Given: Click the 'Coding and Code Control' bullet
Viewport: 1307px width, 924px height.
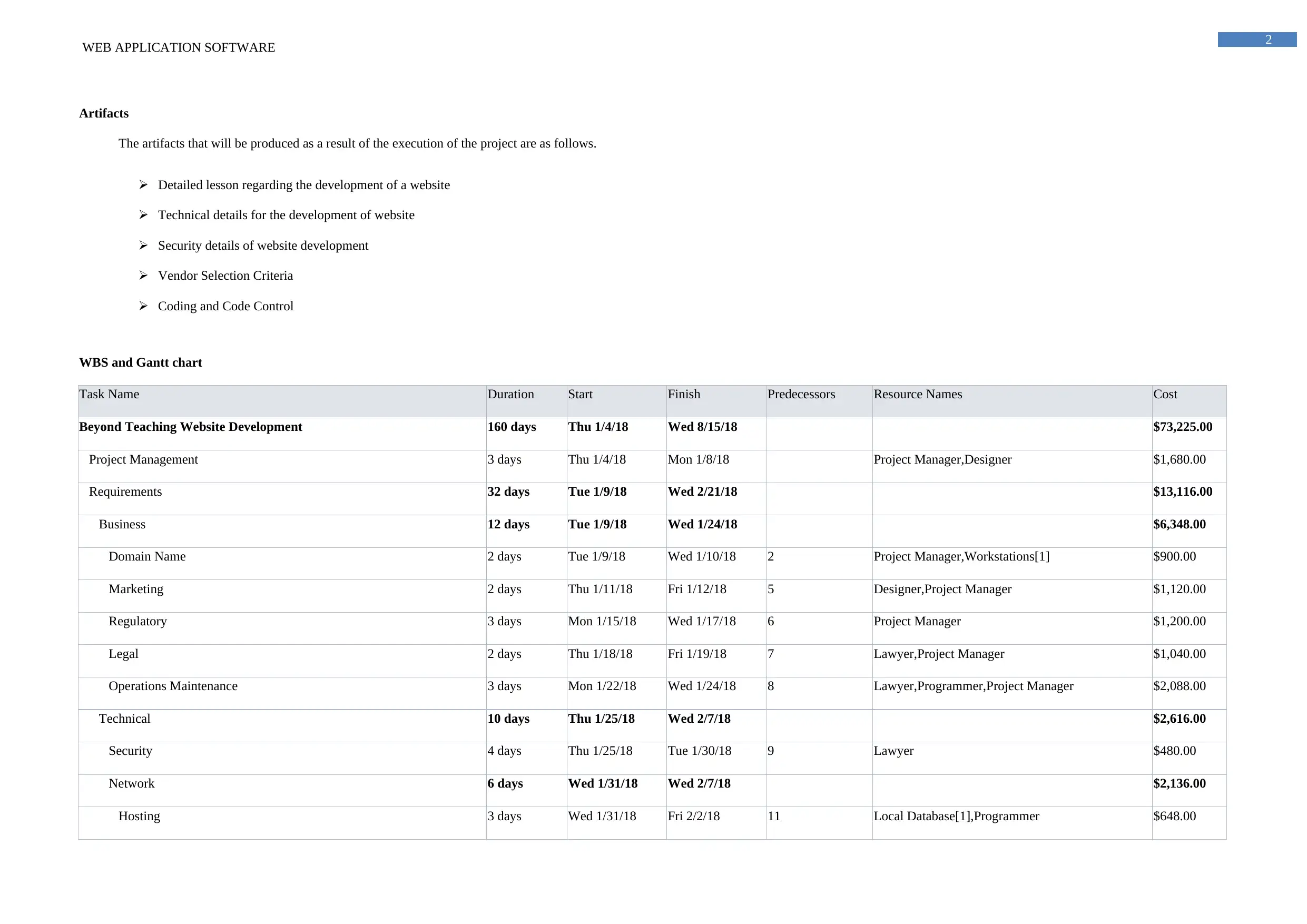Looking at the screenshot, I should tap(225, 306).
